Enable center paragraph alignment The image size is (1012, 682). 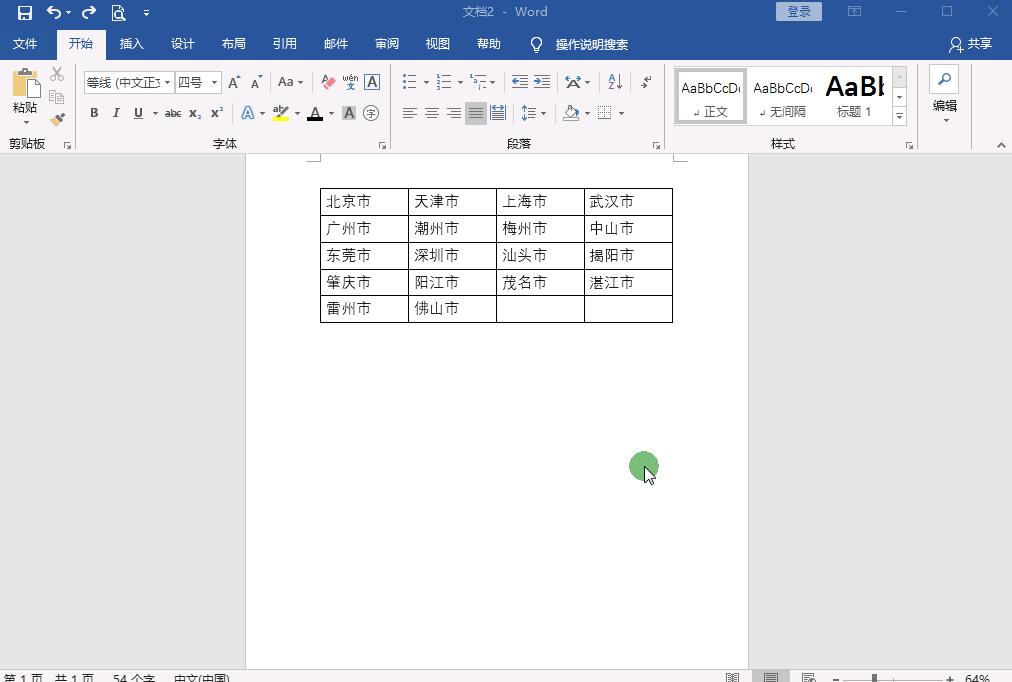431,113
